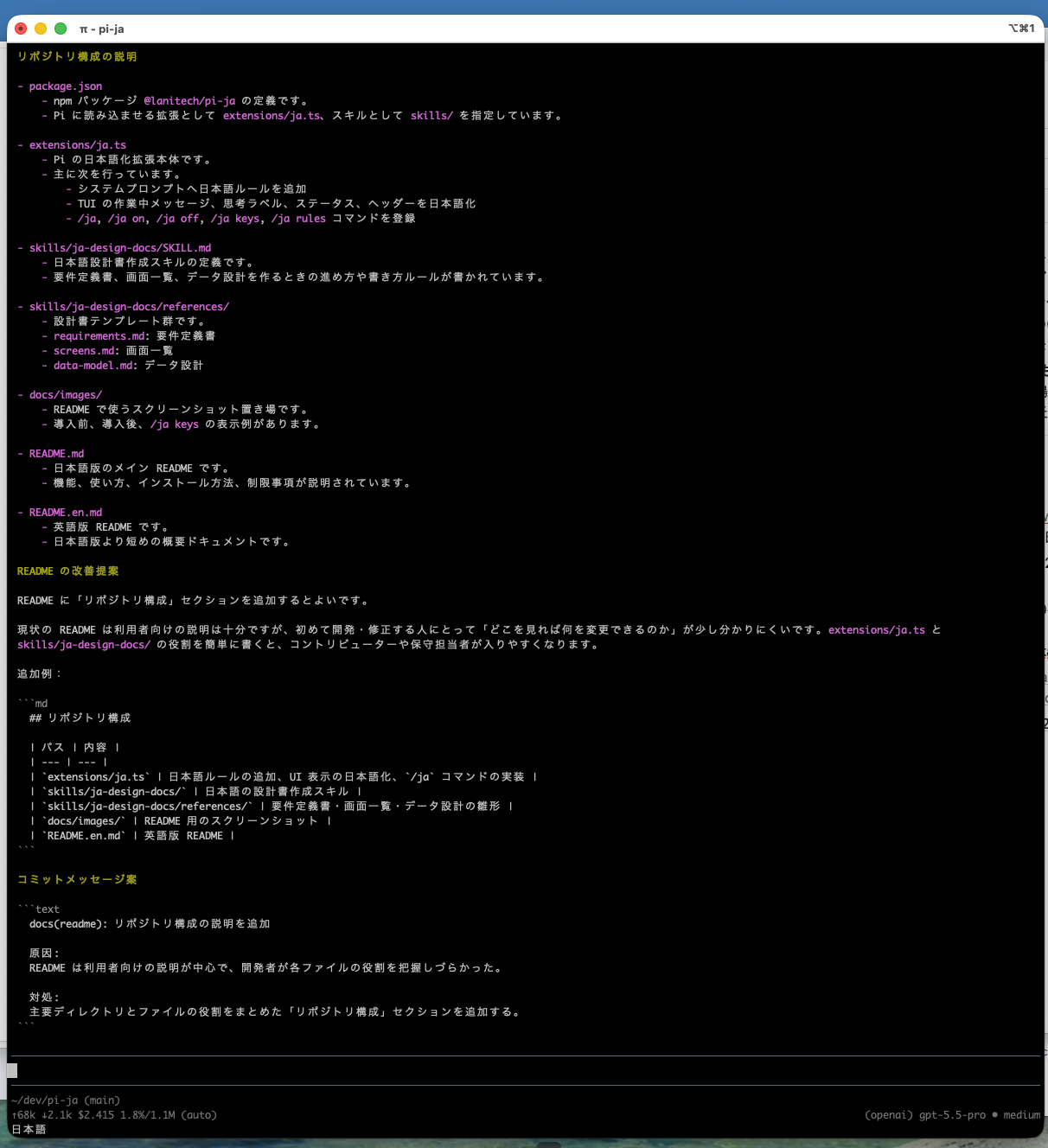Click the heading 'リポジトリ構成の説明'

[x=77, y=56]
